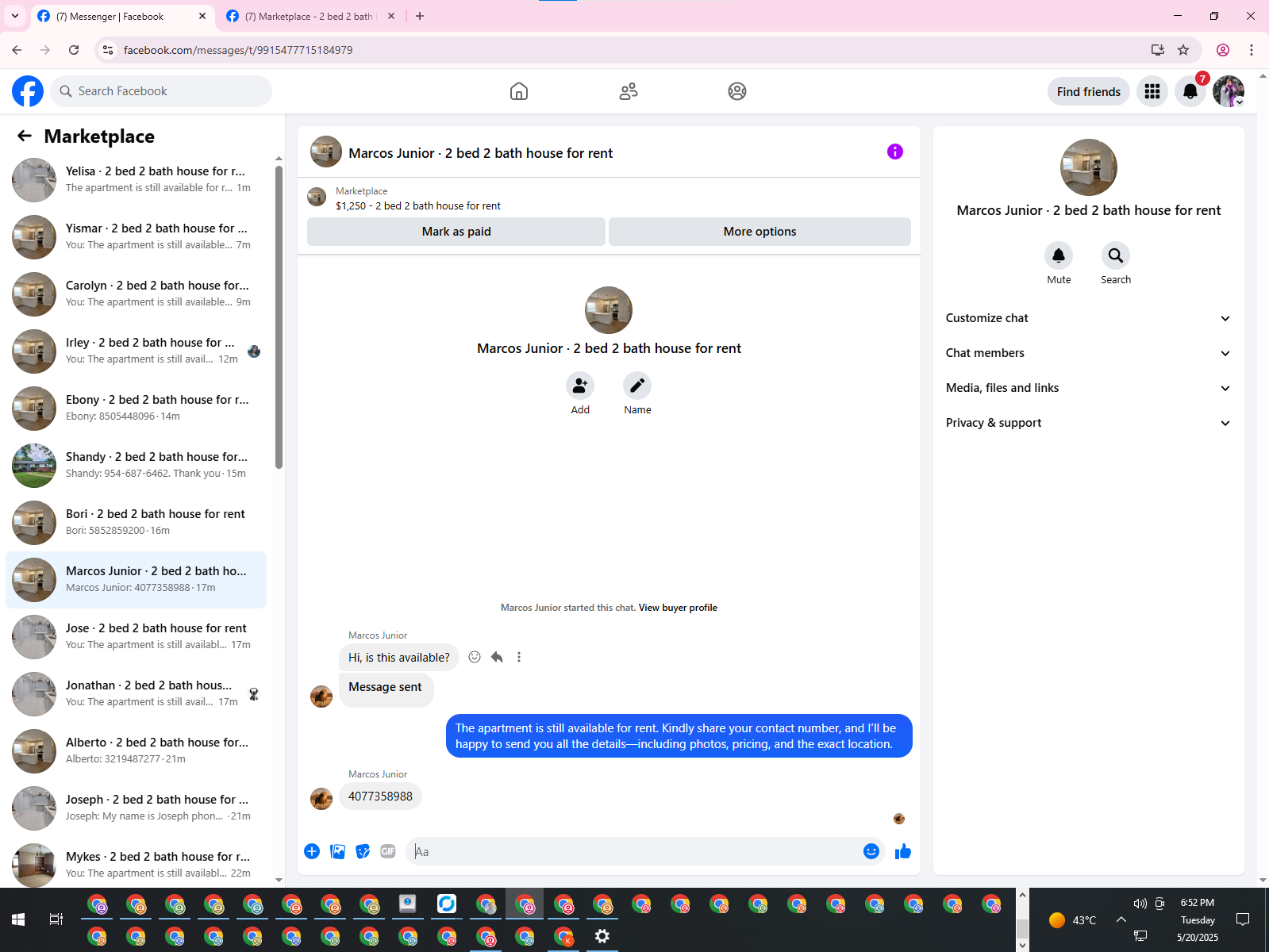1269x952 pixels.
Task: Switch to the Messenger | Facebook tab
Action: click(123, 16)
